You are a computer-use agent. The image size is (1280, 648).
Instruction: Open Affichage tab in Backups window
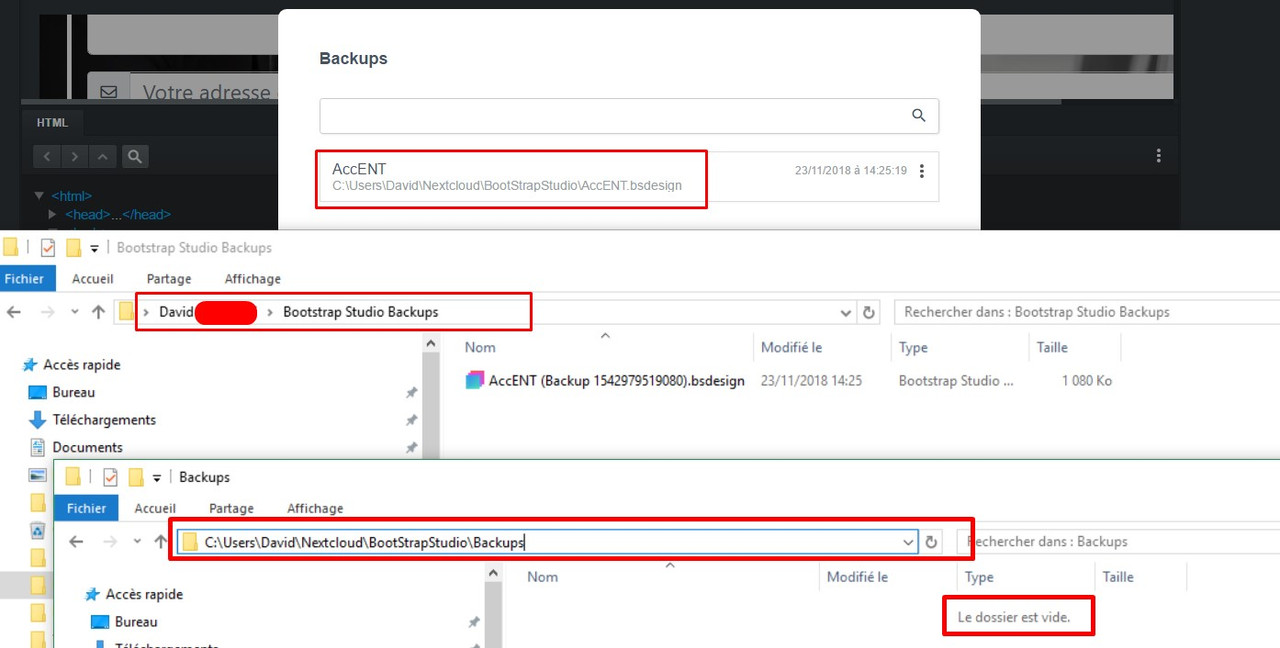point(315,508)
